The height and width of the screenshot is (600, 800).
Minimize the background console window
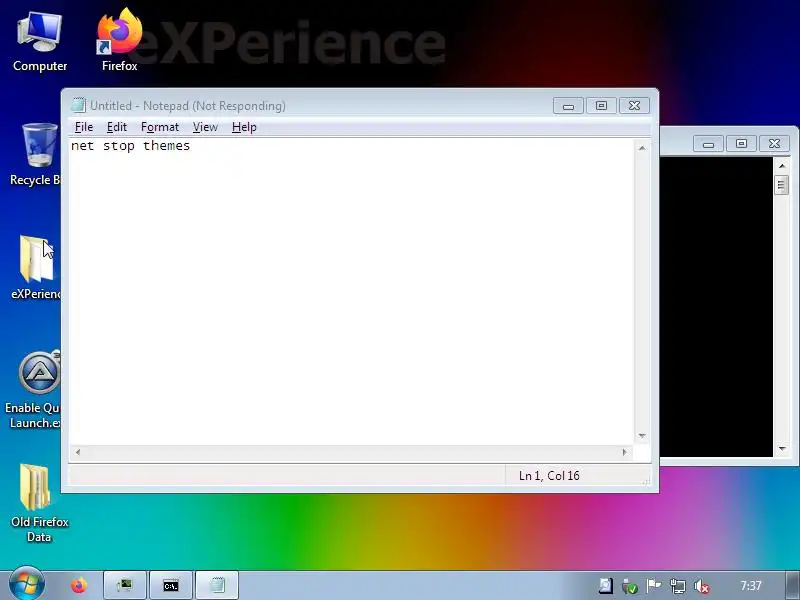click(x=708, y=144)
